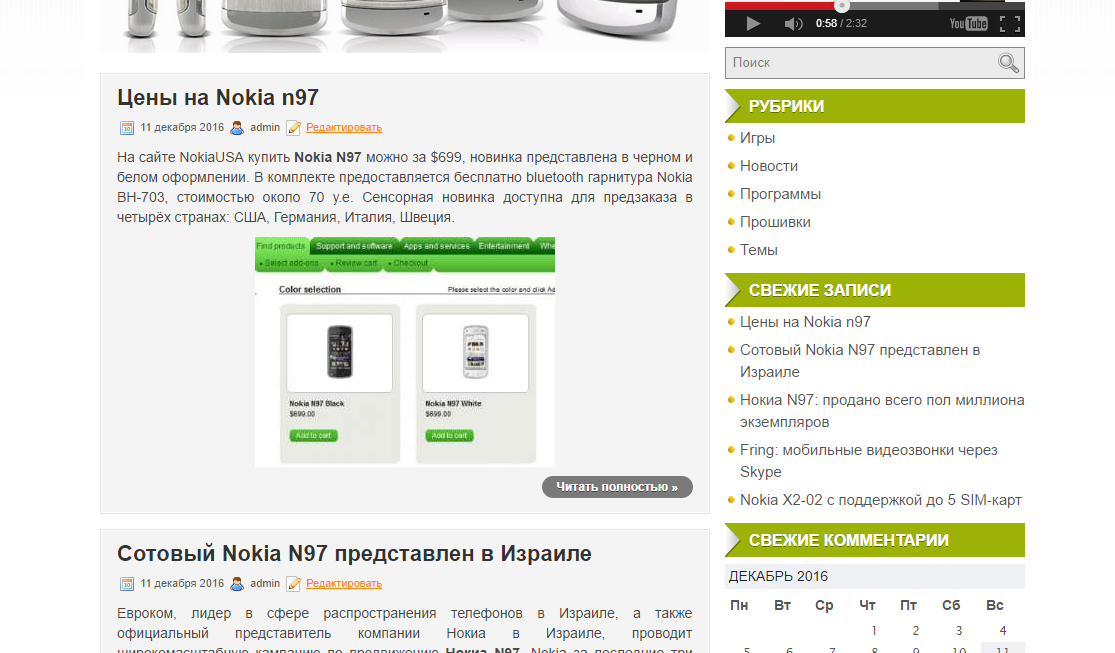Open recent post Nokia X2-02 с поддержкой
The image size is (1115, 653).
[x=880, y=500]
